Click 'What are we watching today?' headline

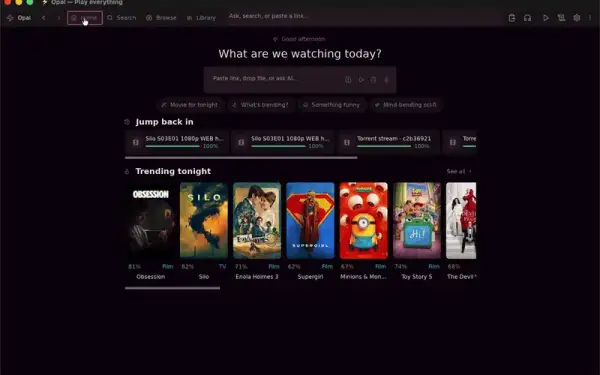[x=300, y=54]
